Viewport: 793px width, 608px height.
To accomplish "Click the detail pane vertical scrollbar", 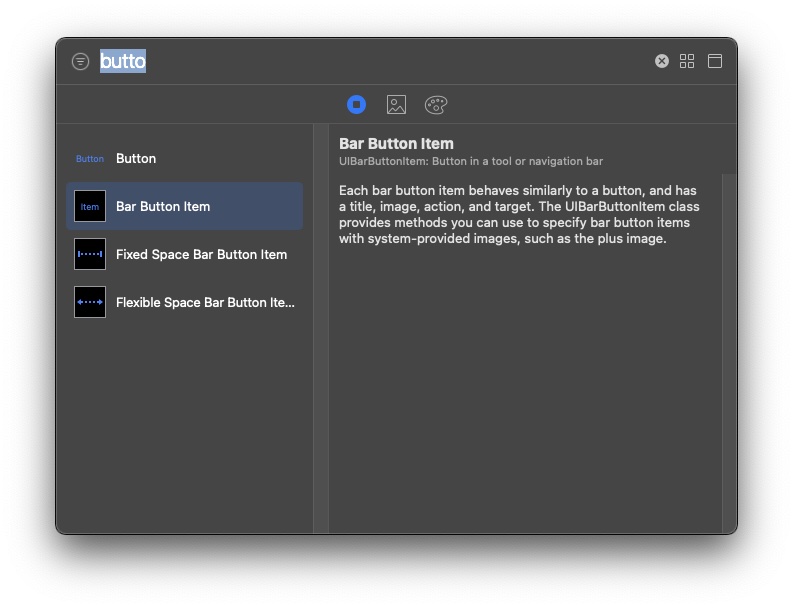I will click(729, 353).
